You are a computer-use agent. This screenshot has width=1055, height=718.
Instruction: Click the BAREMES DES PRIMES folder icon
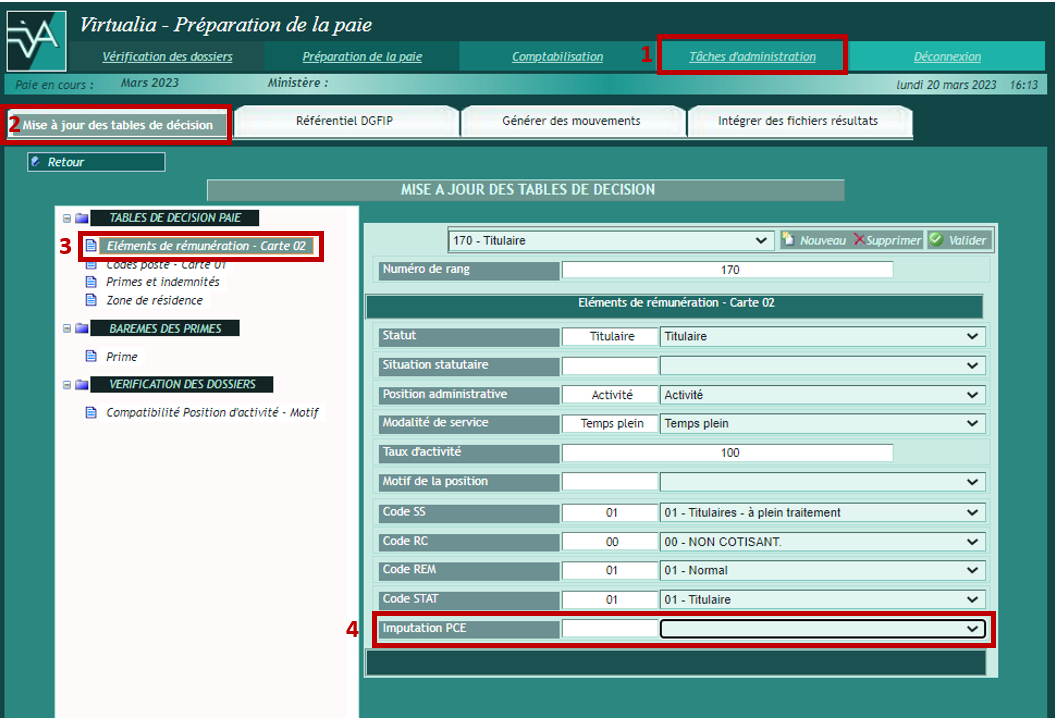point(81,328)
